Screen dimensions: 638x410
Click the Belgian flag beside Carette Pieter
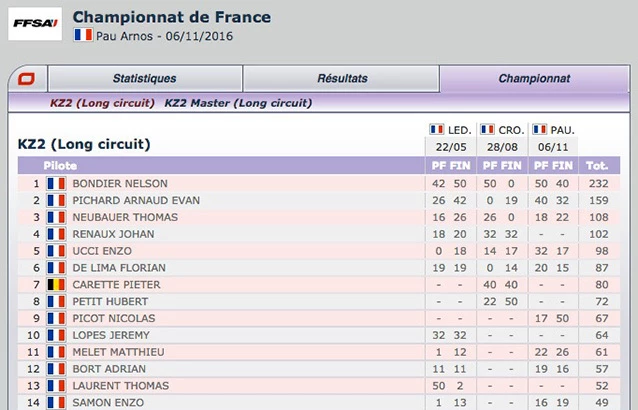click(56, 285)
